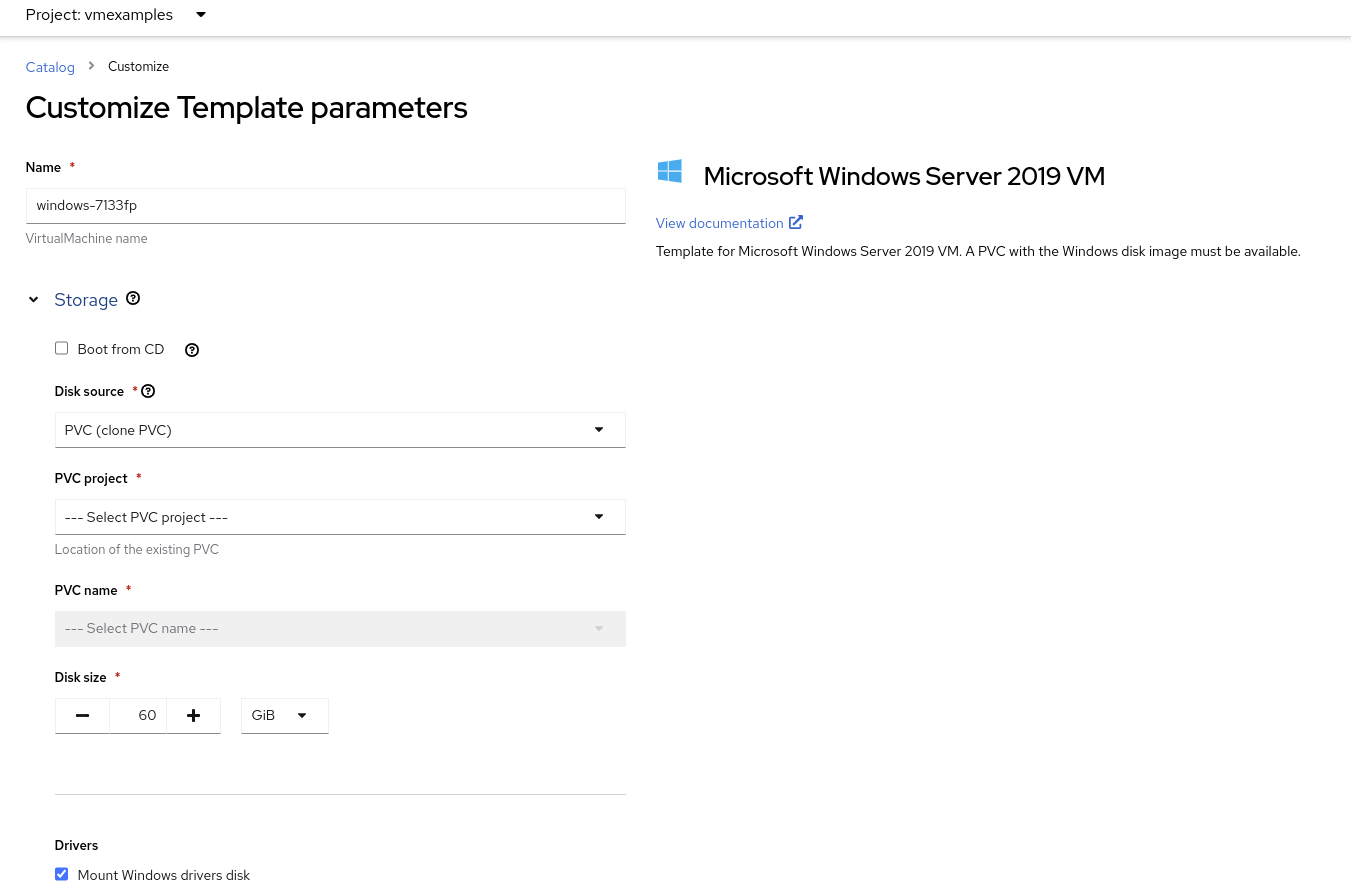Open the Project: vmexamples selector
Viewport: 1351px width, 892px height.
(x=113, y=15)
